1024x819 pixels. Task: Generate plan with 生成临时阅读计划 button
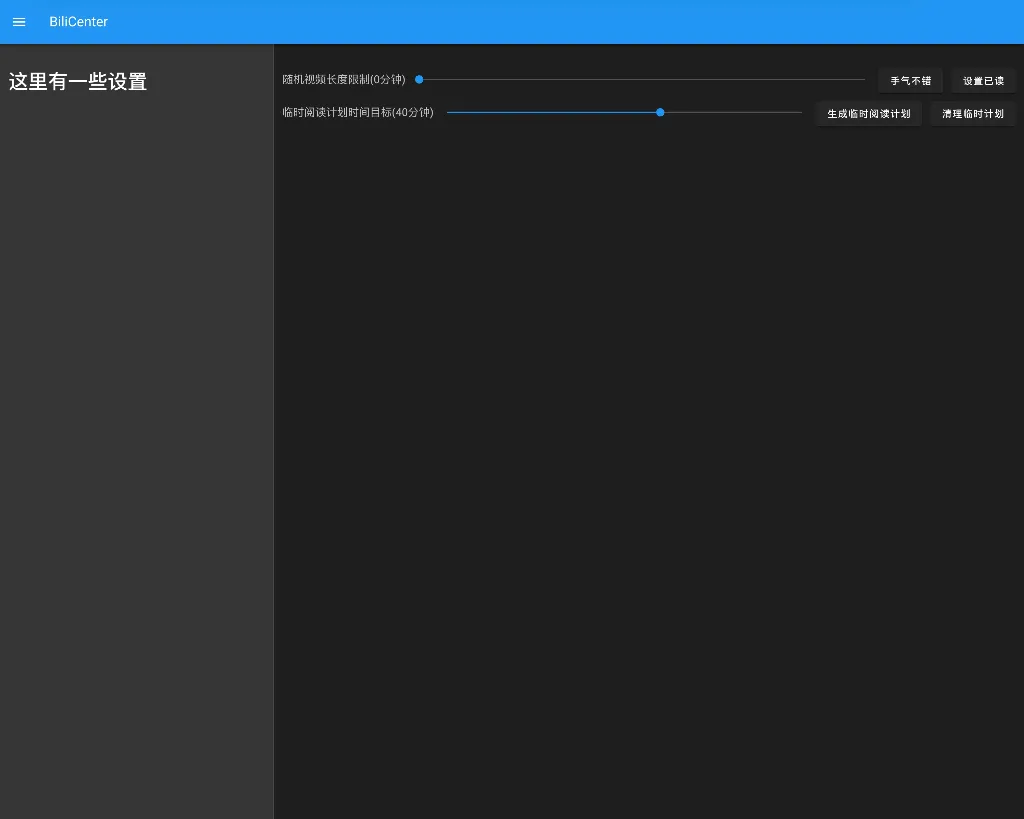tap(868, 114)
